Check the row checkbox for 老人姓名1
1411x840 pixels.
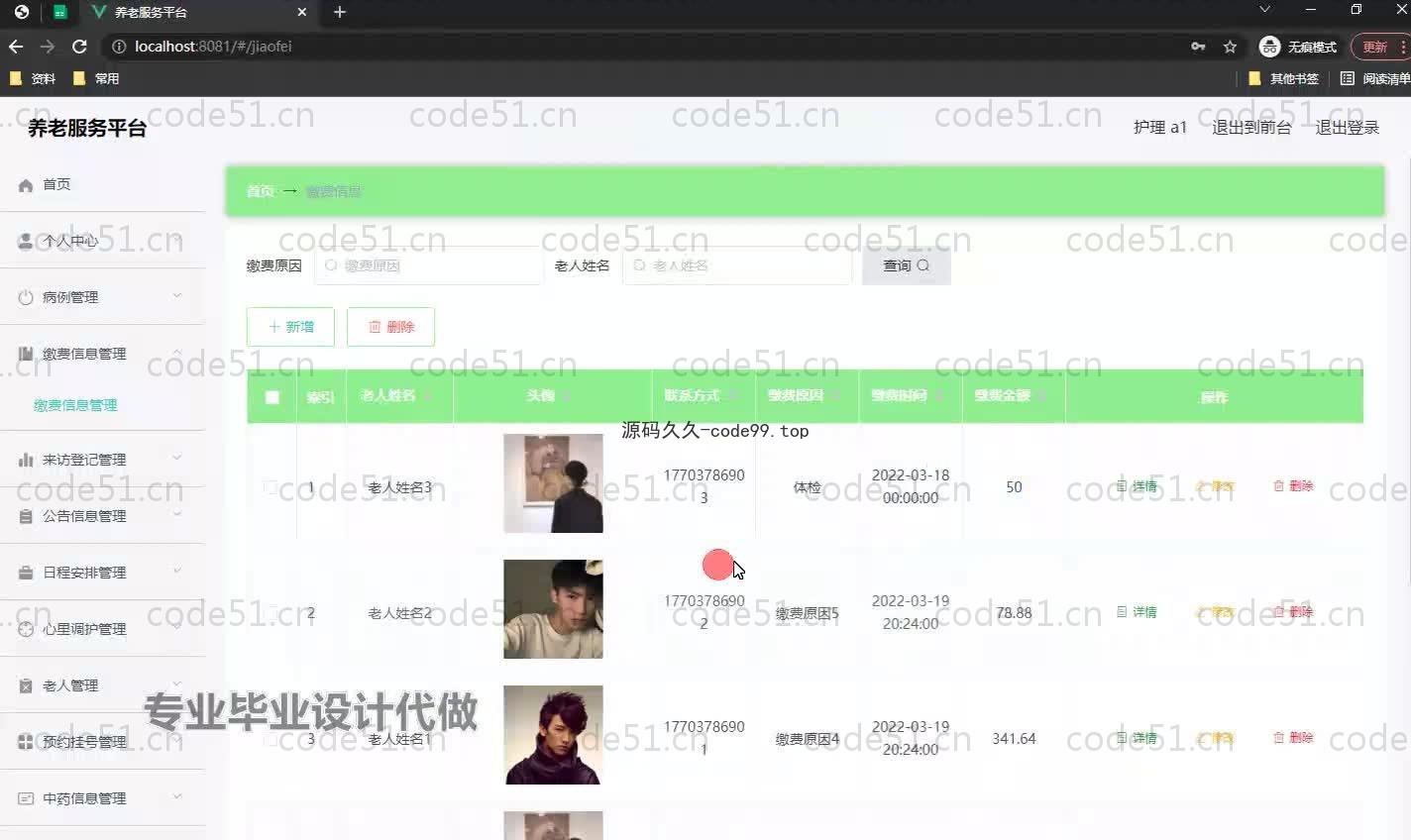[x=271, y=739]
